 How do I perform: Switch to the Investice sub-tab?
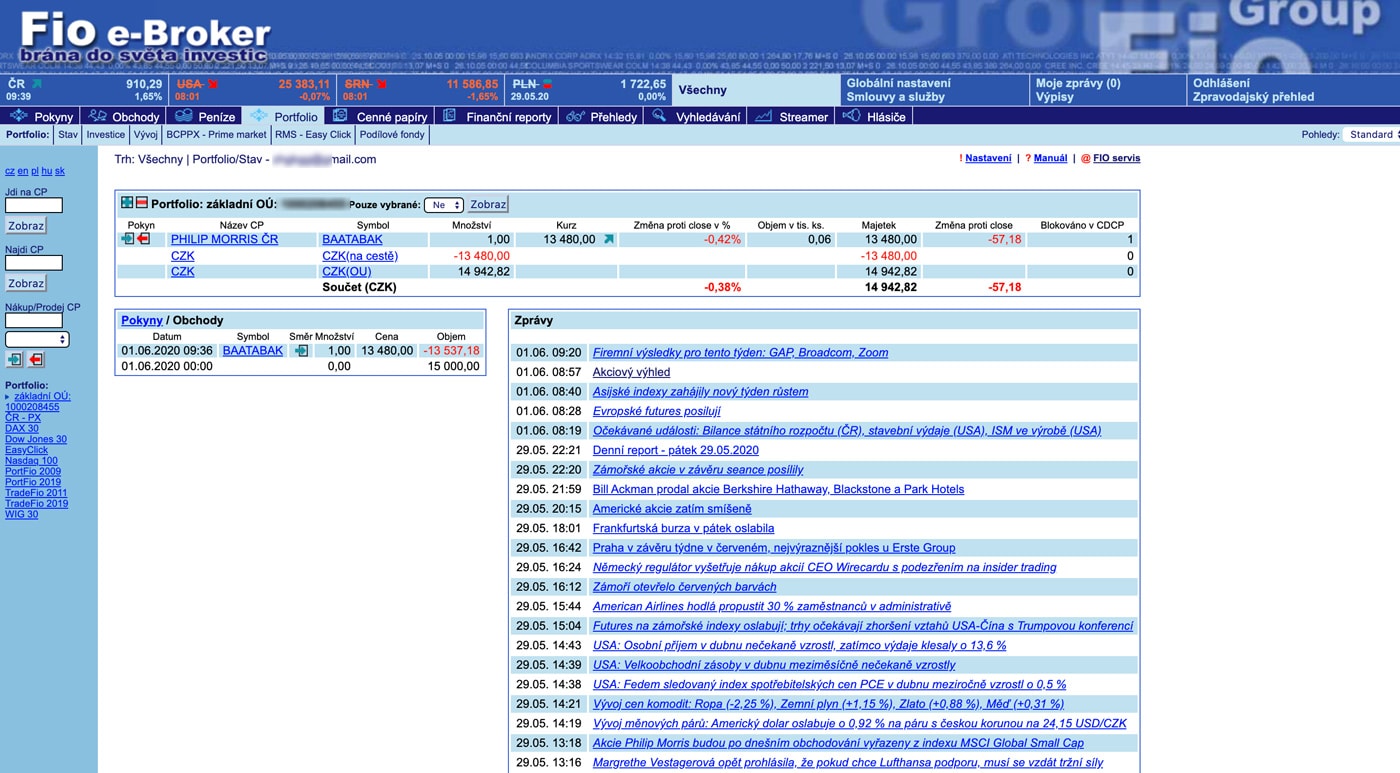click(x=106, y=134)
